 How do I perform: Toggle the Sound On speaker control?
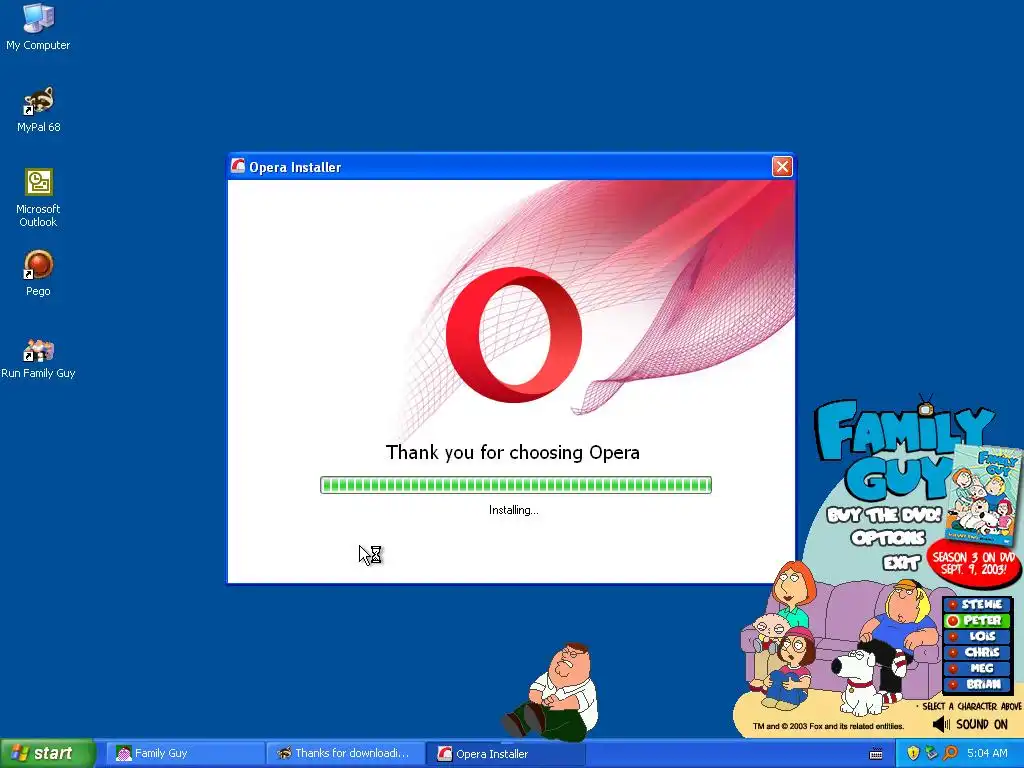tap(970, 724)
